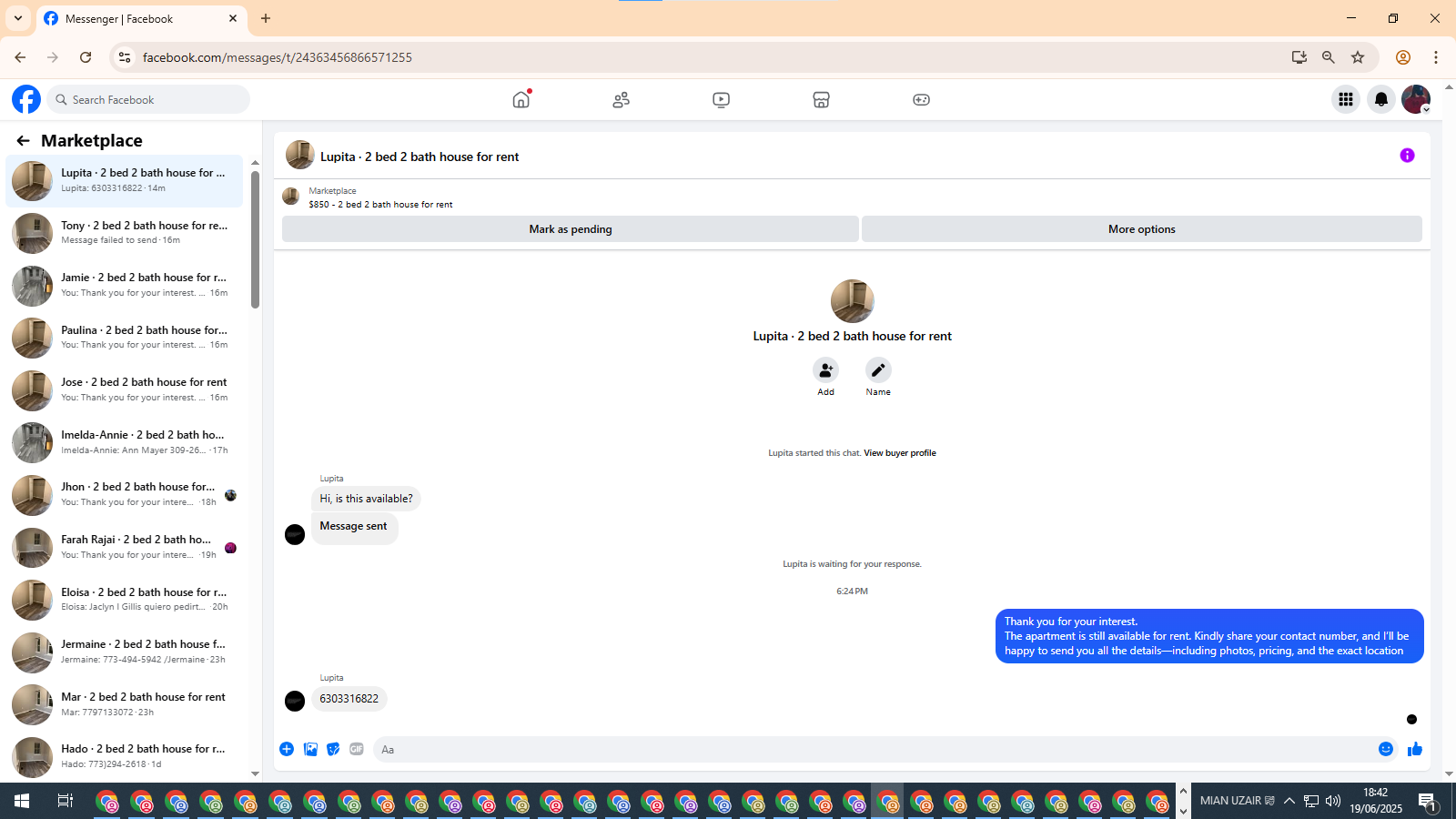Reload the page in browser

[x=86, y=57]
